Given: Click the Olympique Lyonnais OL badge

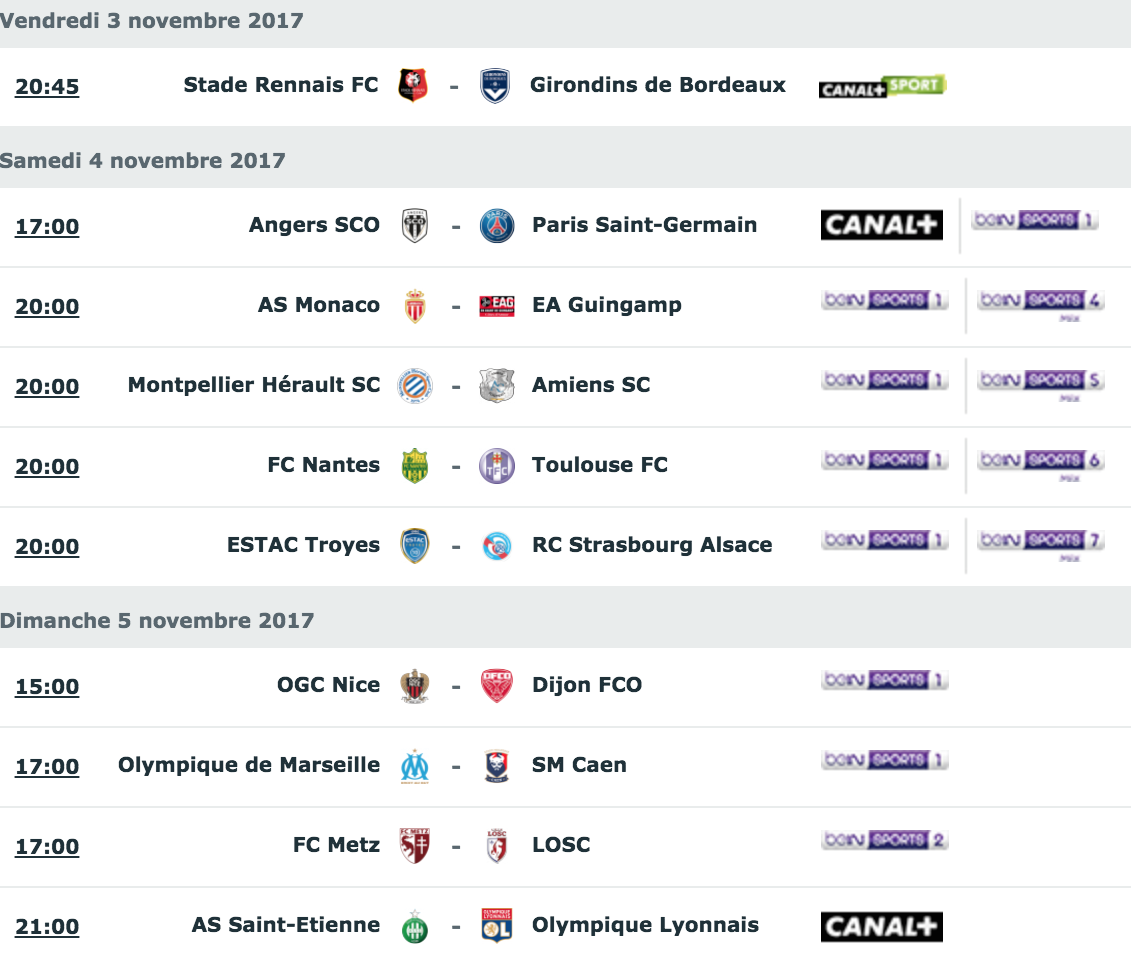Looking at the screenshot, I should [497, 925].
